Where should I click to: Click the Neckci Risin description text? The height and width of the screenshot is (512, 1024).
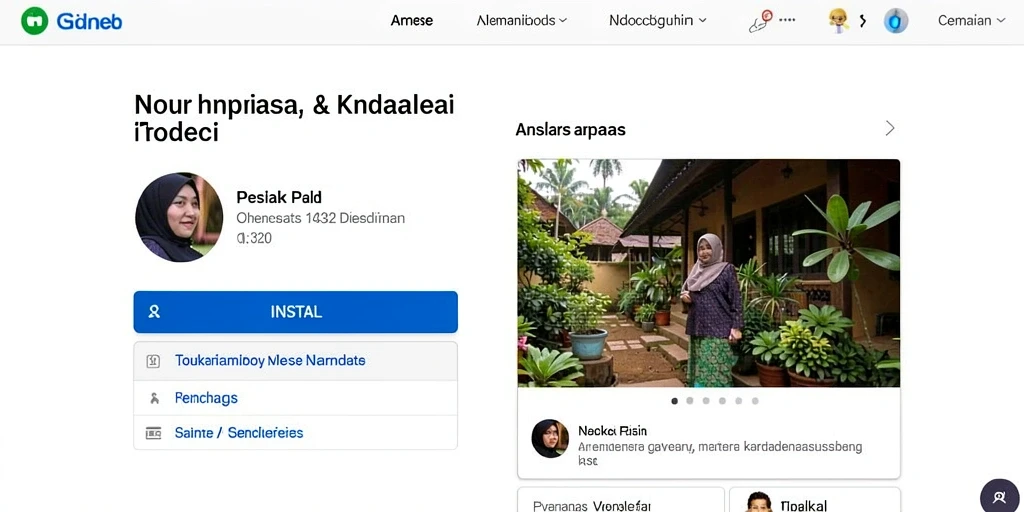point(720,453)
